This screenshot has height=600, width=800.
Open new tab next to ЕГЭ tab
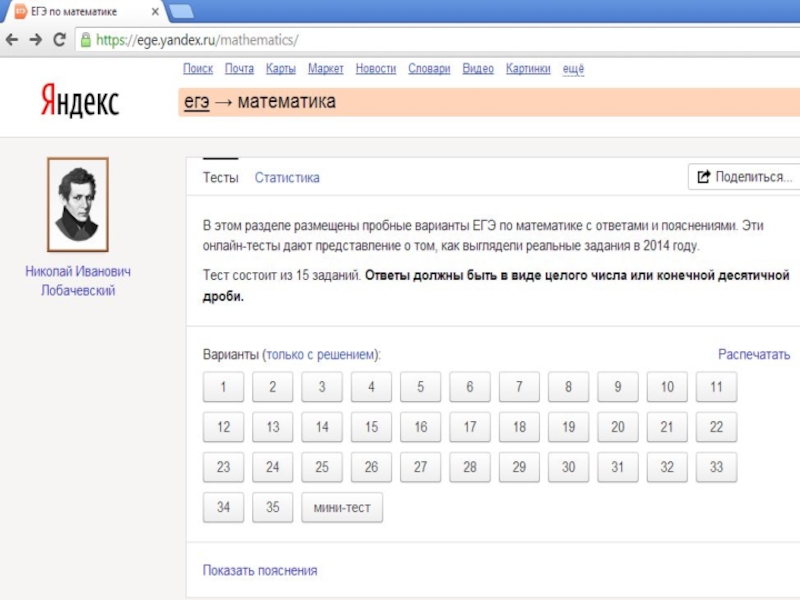(181, 11)
